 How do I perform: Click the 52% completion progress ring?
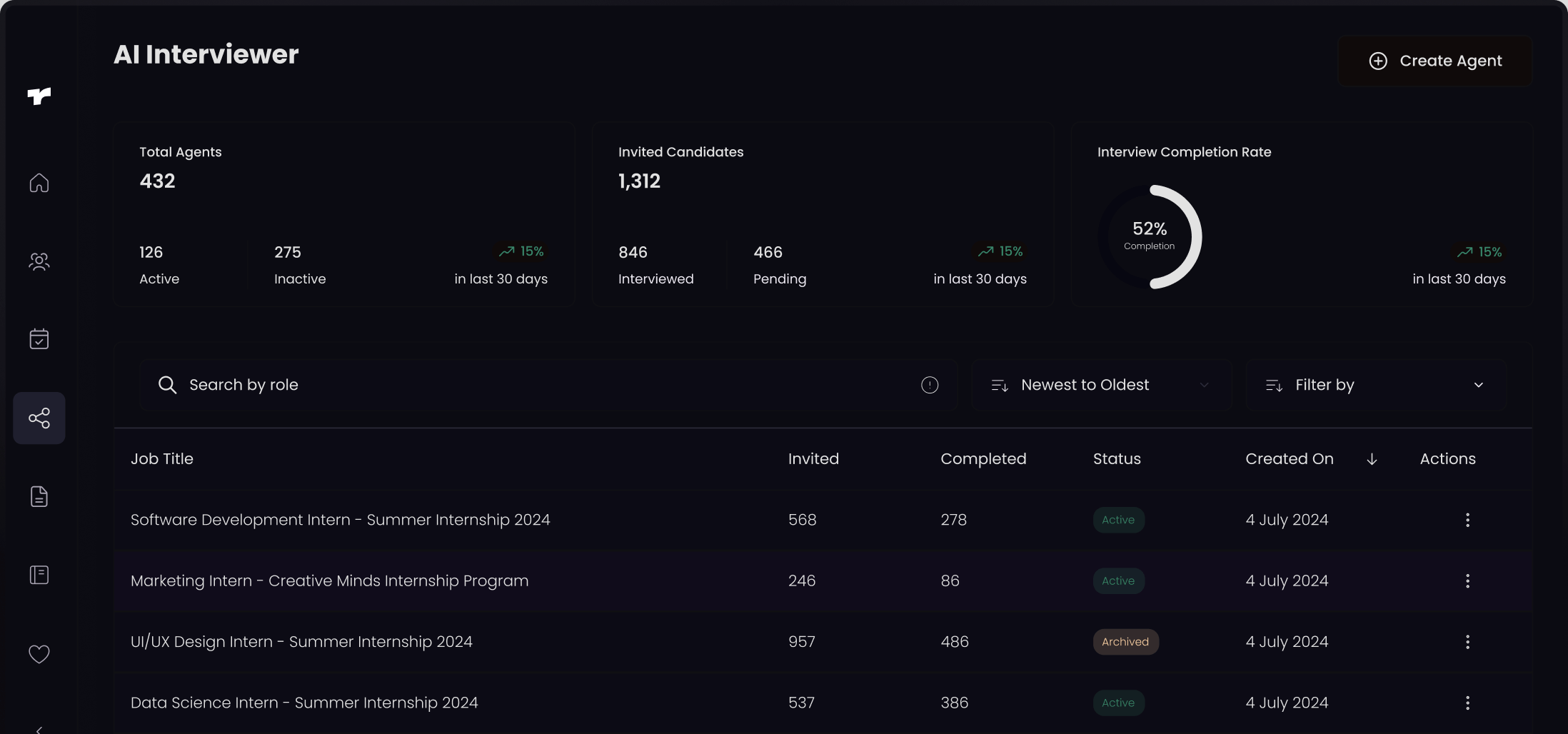(x=1150, y=237)
